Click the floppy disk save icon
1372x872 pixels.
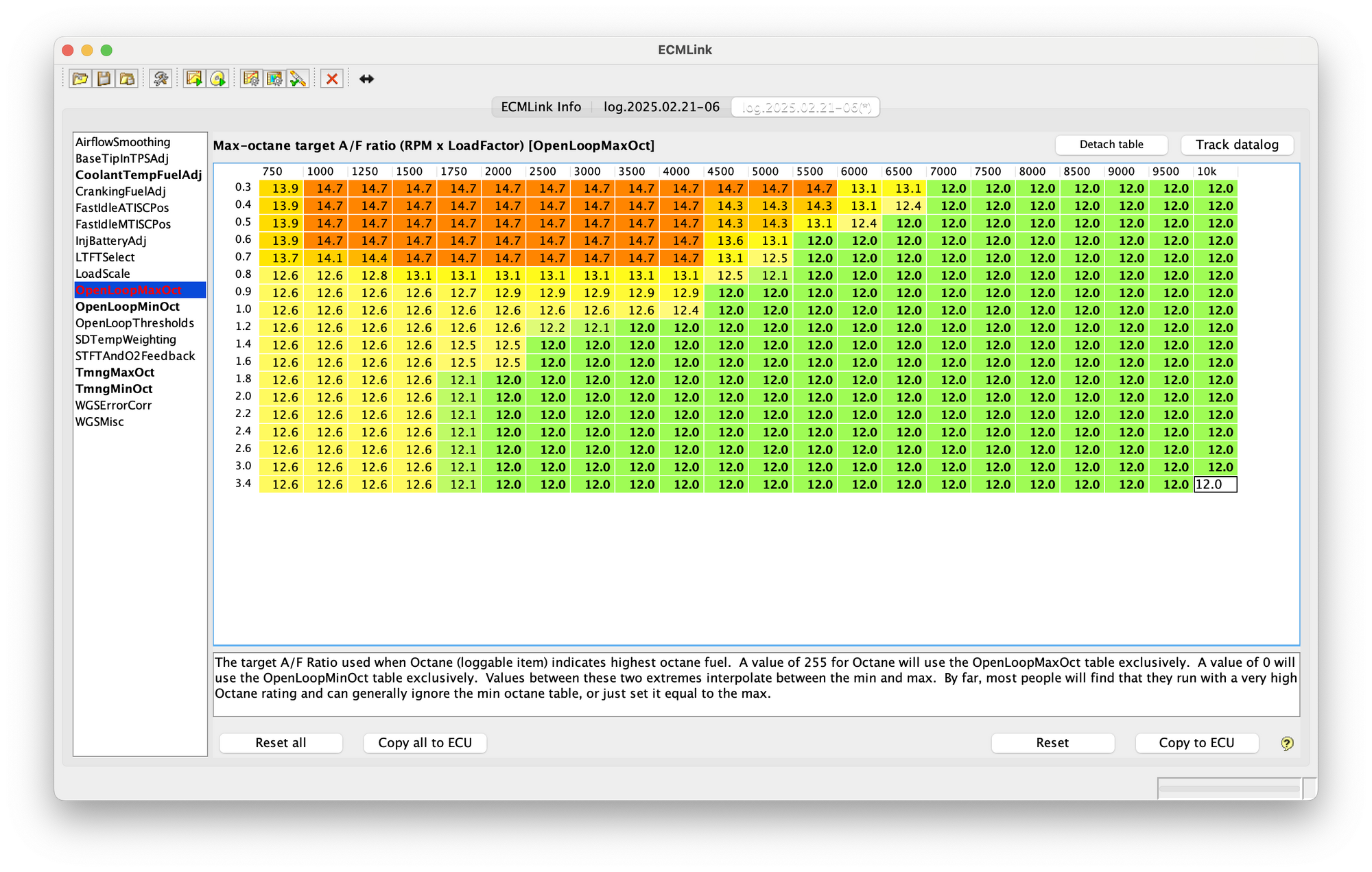pyautogui.click(x=104, y=79)
